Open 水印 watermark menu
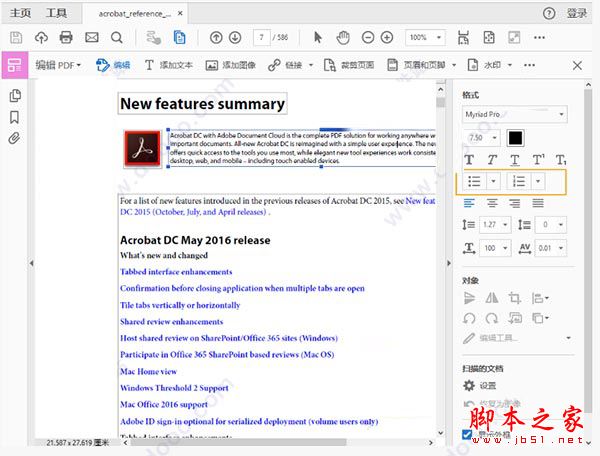The image size is (600, 456). point(490,65)
